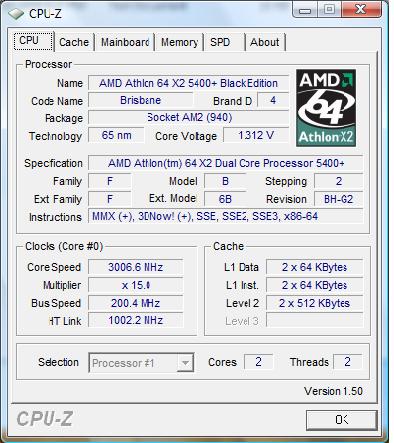Image resolution: width=394 pixels, height=443 pixels.
Task: Click the Ext. Model value 6B
Action: click(x=225, y=199)
